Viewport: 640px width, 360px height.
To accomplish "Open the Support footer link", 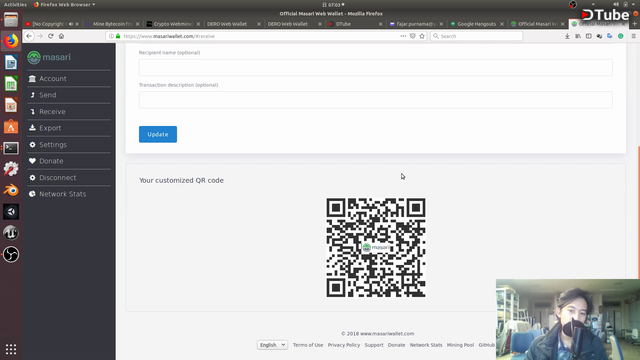I will pyautogui.click(x=374, y=345).
